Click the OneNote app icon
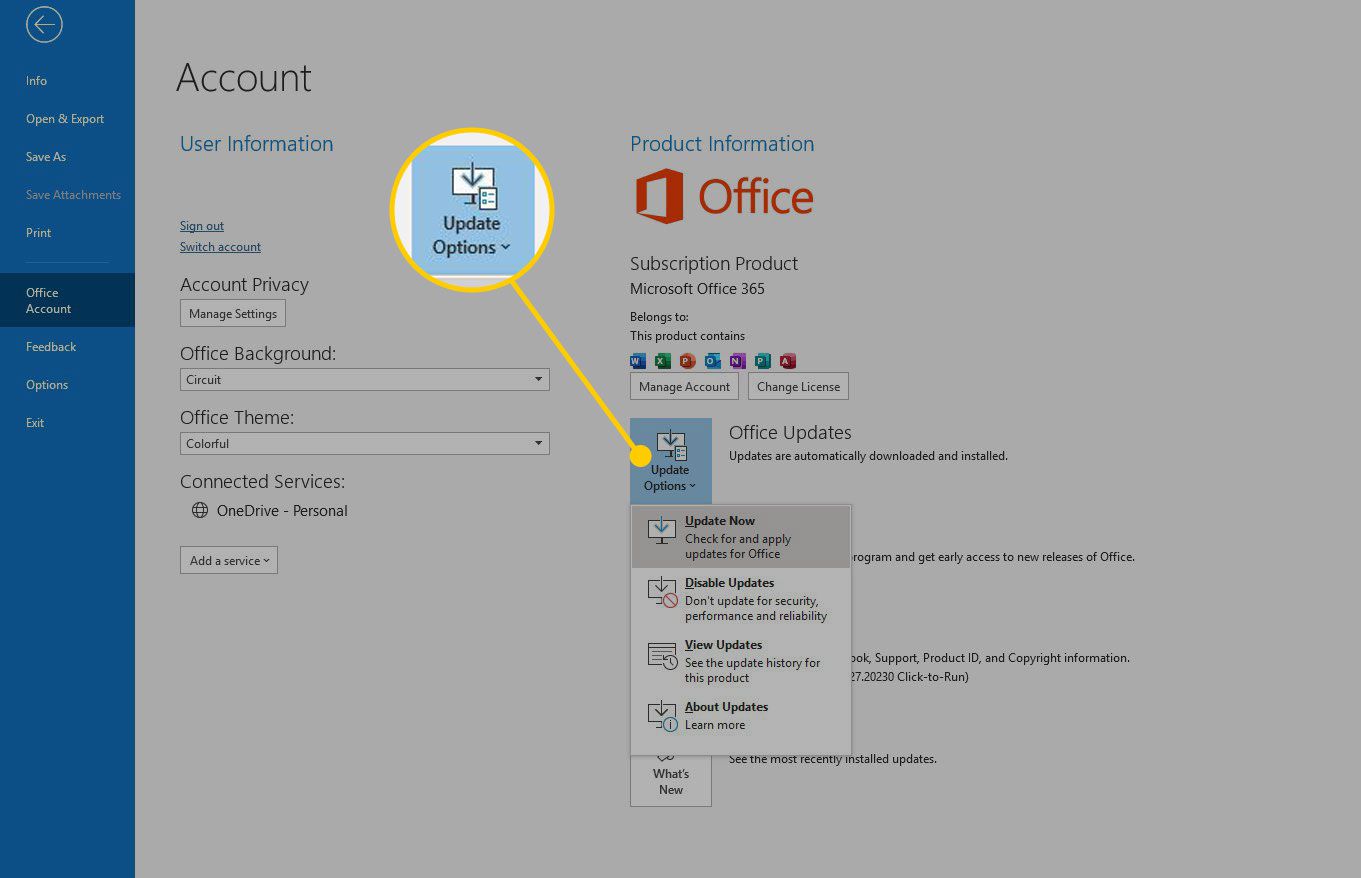Viewport: 1361px width, 878px height. [x=738, y=361]
